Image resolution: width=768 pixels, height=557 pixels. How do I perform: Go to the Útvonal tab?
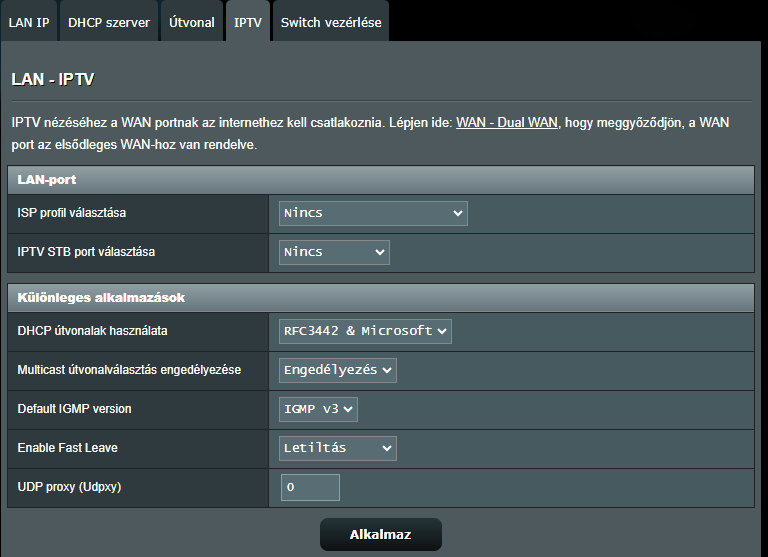click(x=192, y=22)
